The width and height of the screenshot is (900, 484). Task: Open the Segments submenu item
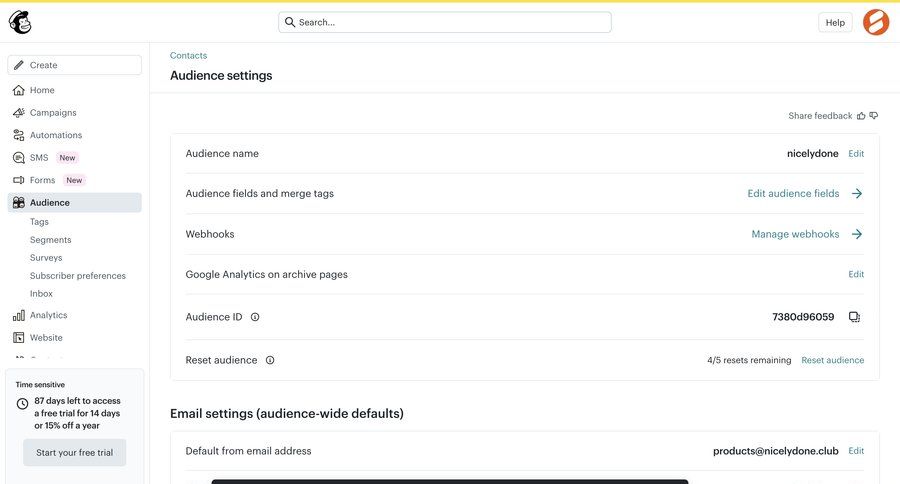click(x=51, y=240)
